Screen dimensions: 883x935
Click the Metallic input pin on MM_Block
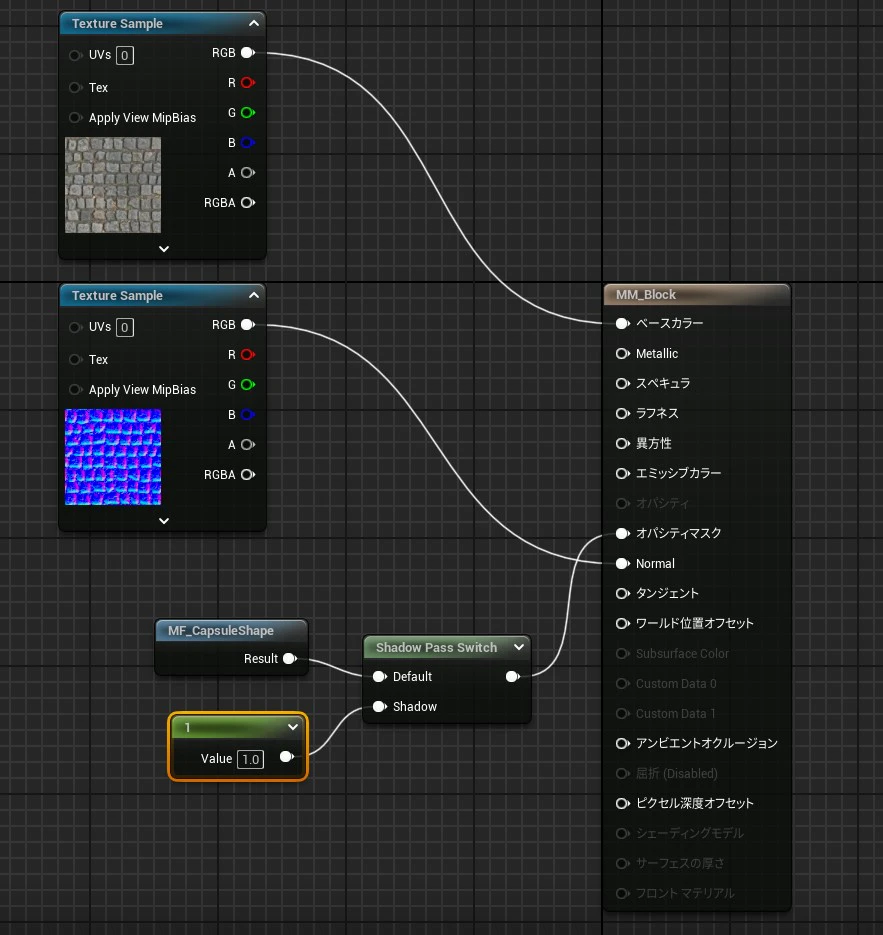(622, 354)
